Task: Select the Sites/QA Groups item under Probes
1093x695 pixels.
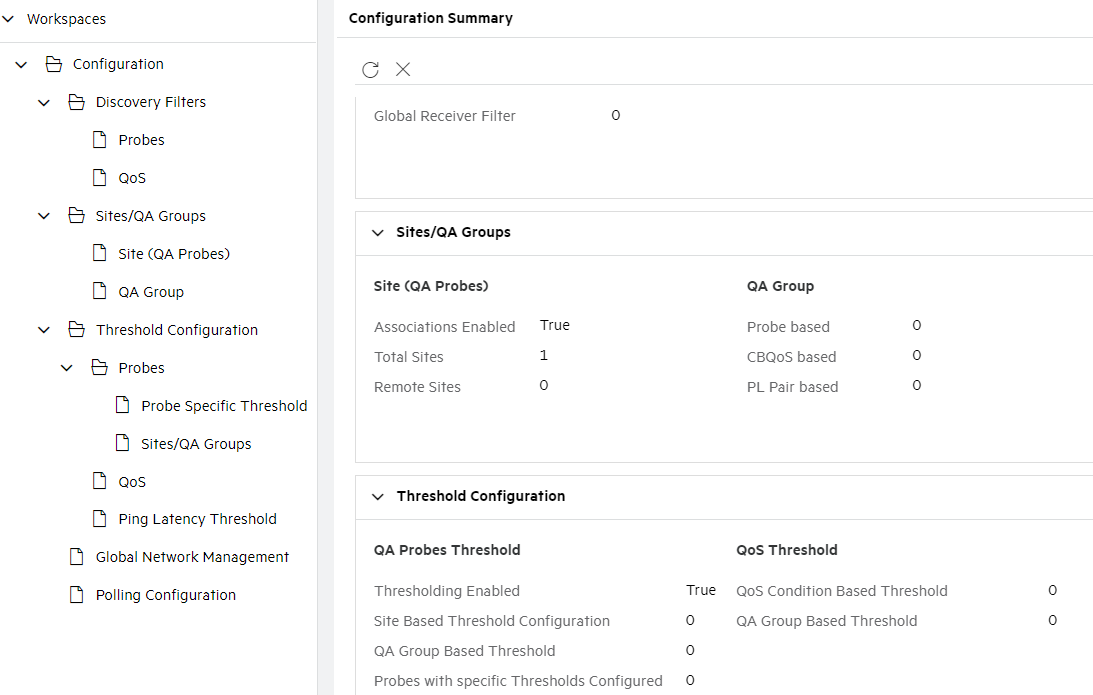Action: click(199, 443)
